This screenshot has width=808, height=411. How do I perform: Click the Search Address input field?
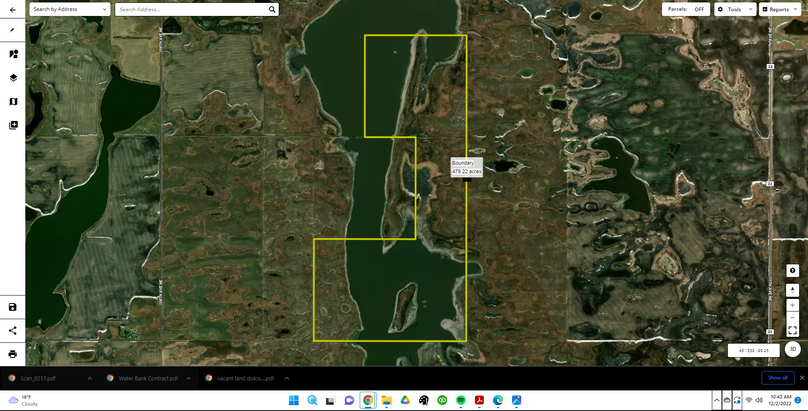coord(190,9)
